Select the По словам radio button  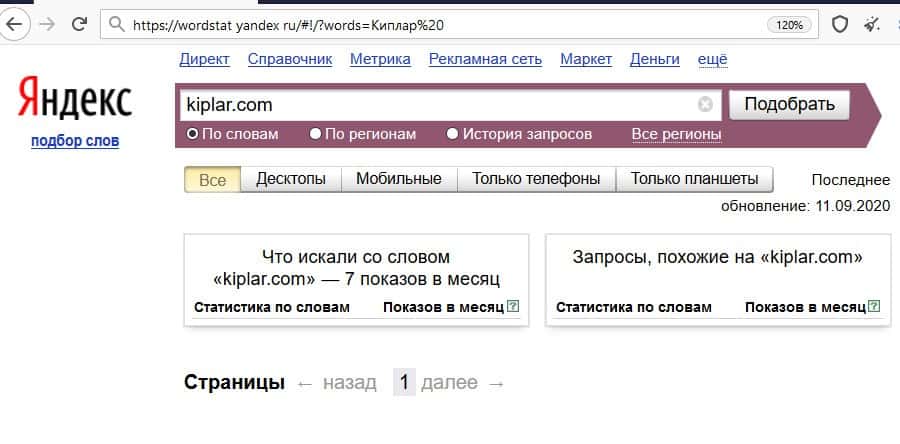(193, 134)
